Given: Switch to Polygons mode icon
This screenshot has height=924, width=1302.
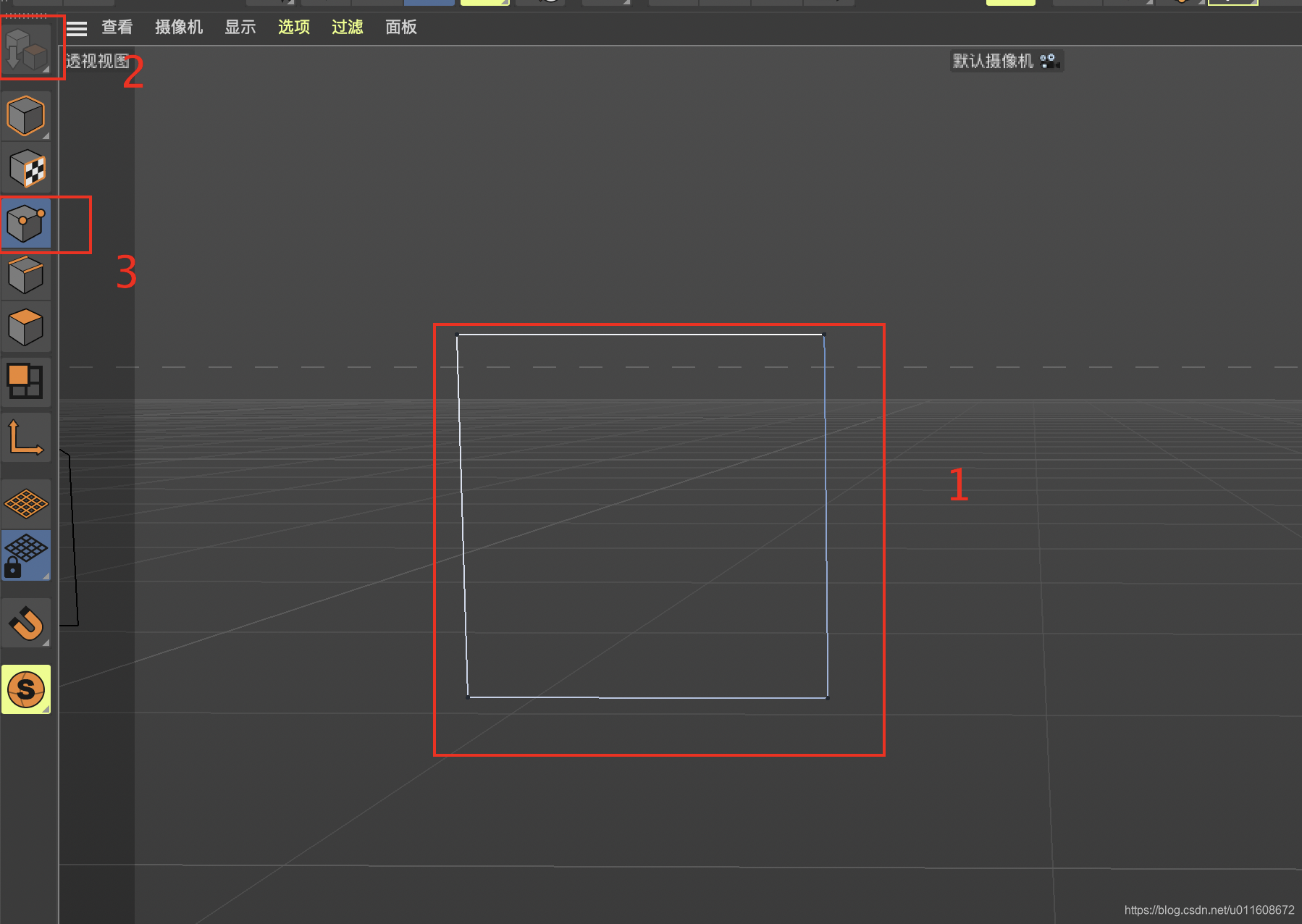Looking at the screenshot, I should coord(26,327).
